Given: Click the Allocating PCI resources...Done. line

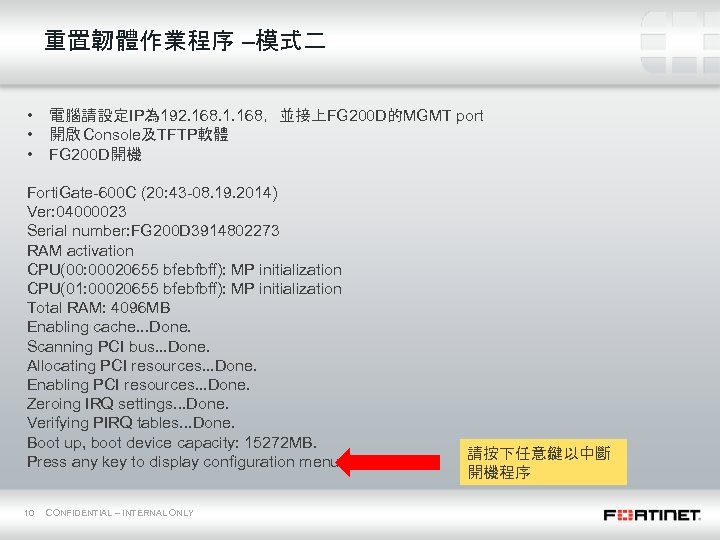Looking at the screenshot, I should coord(141,366).
